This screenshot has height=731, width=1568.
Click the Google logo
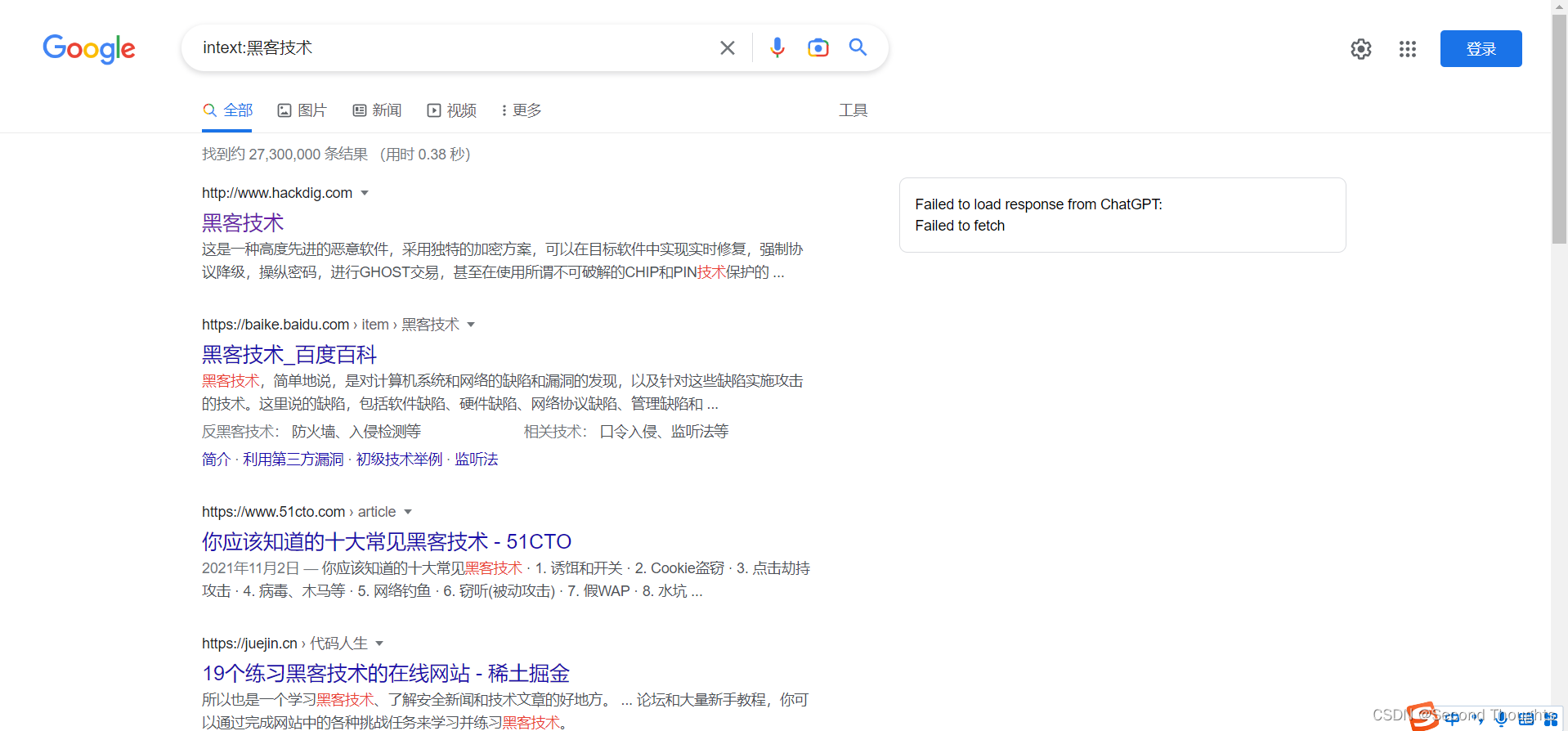[89, 48]
